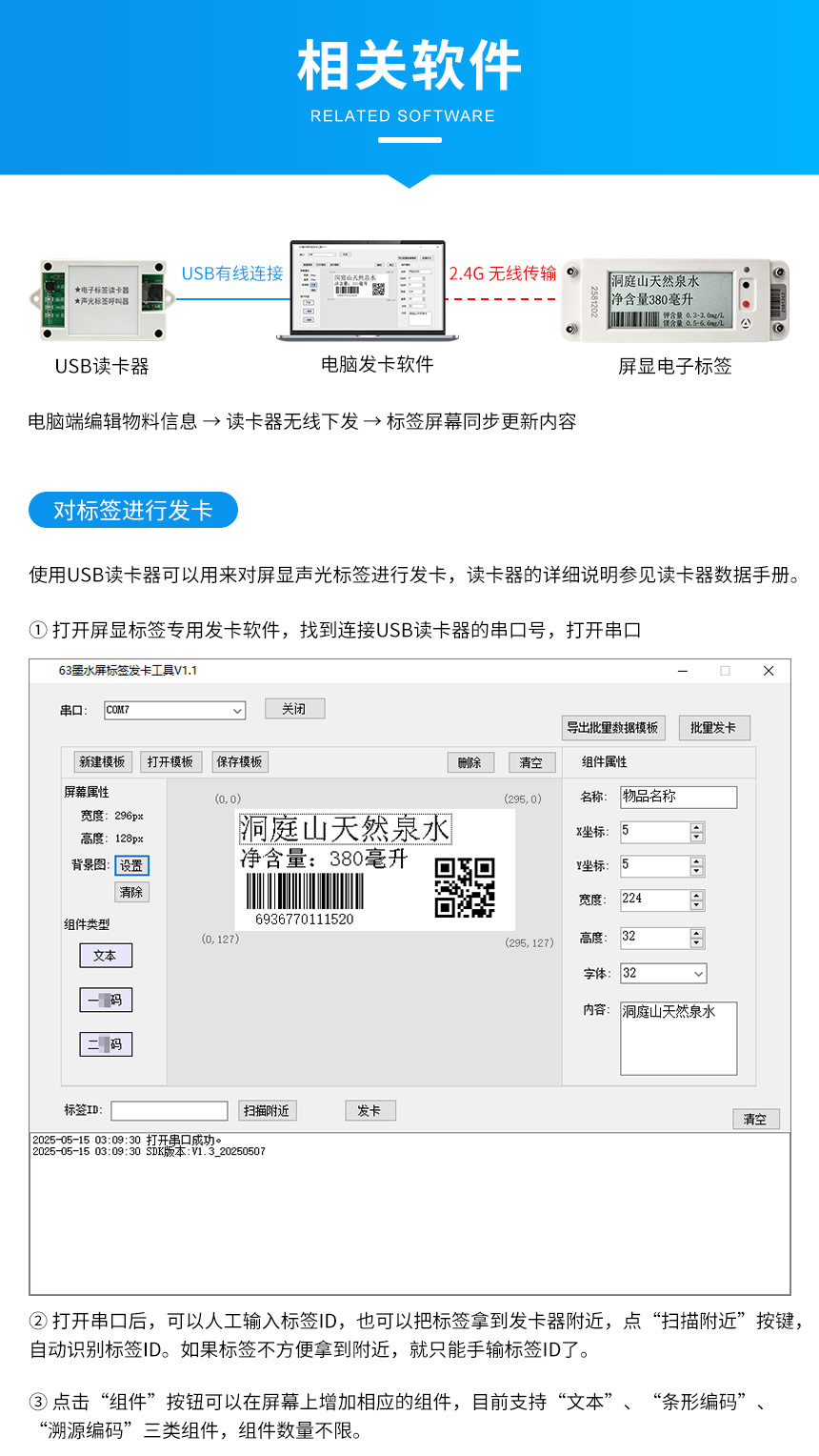Click the X坐标 value field
This screenshot has width=819, height=1456.
[654, 832]
